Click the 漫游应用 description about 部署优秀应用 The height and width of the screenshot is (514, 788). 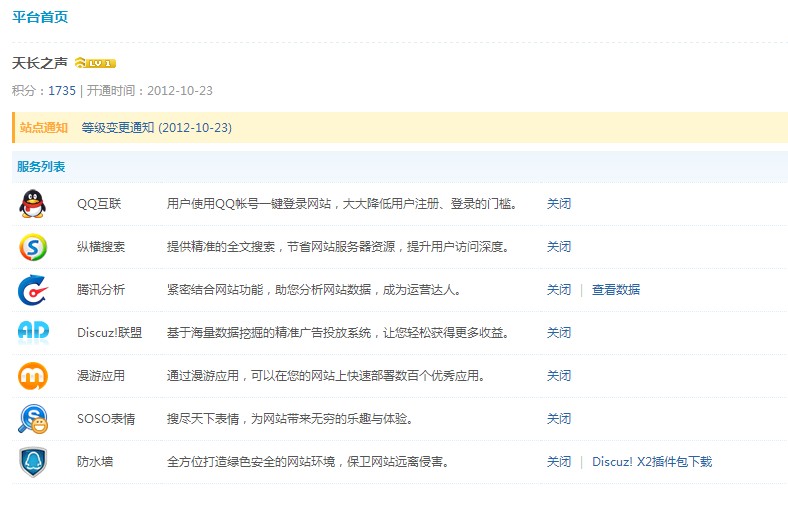(x=326, y=376)
